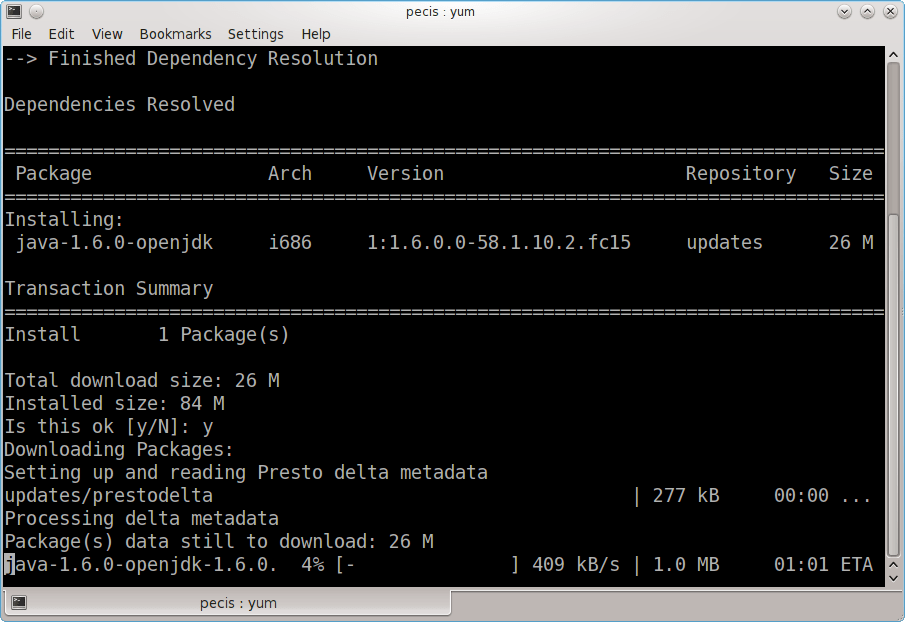Open the View menu

pos(107,34)
